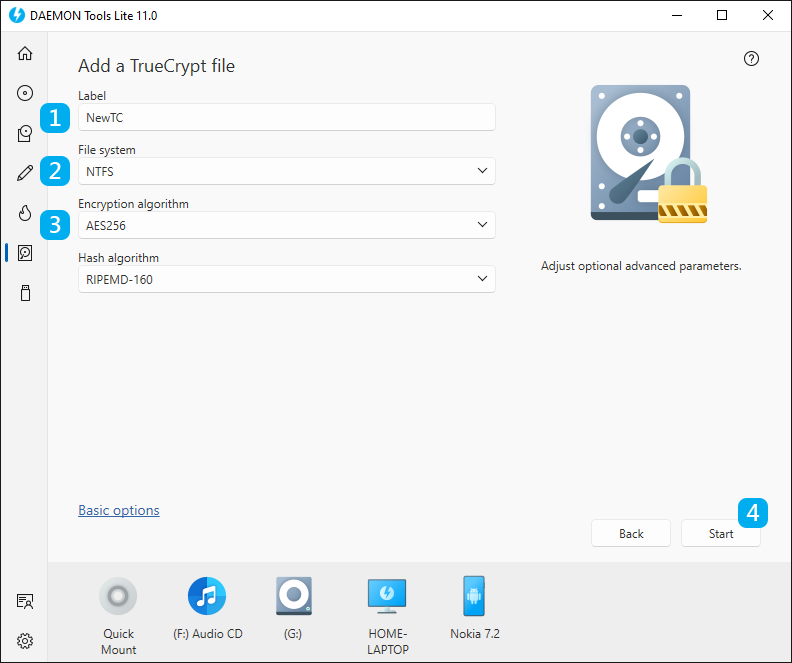Go to the Home sidebar icon
The image size is (792, 663).
click(25, 53)
